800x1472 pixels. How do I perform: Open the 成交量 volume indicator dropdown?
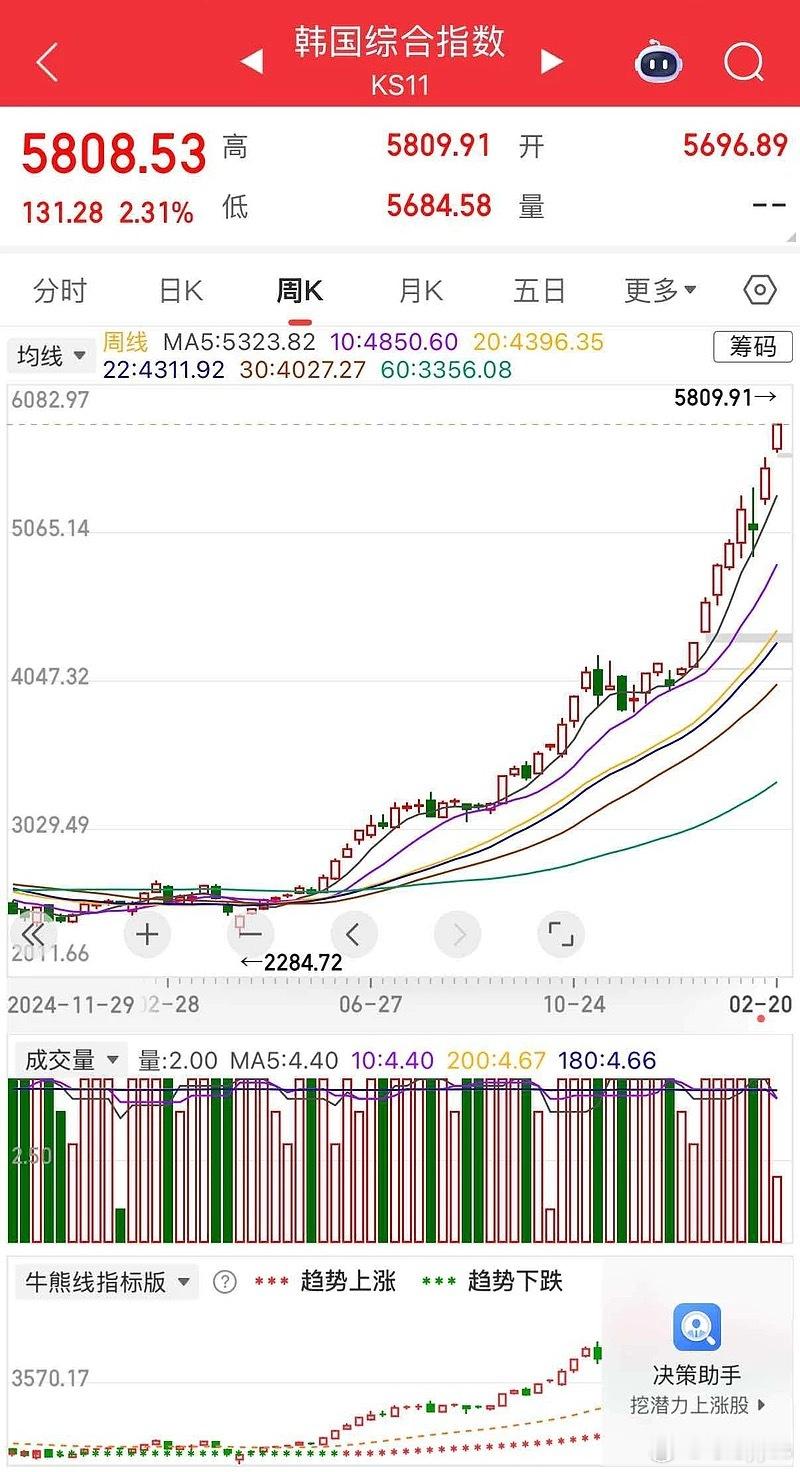click(69, 1061)
